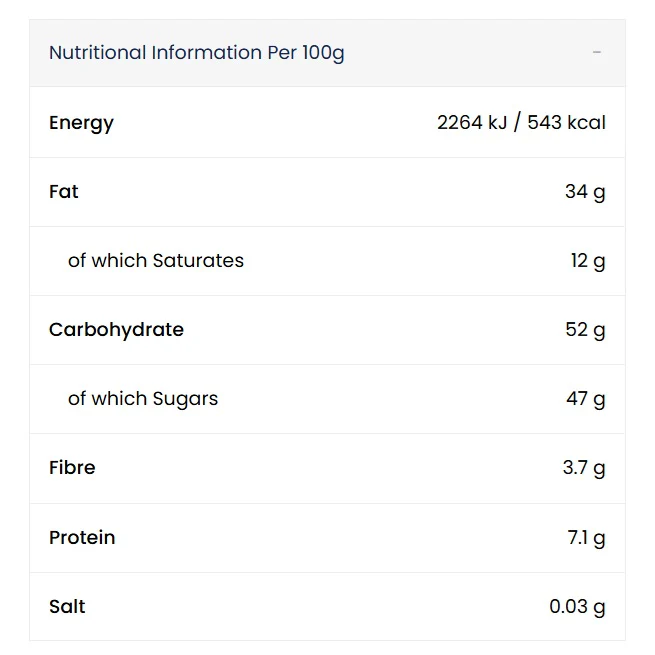This screenshot has height=655, width=655.
Task: Click the Nutritional Information Per 100g heading
Action: point(196,53)
